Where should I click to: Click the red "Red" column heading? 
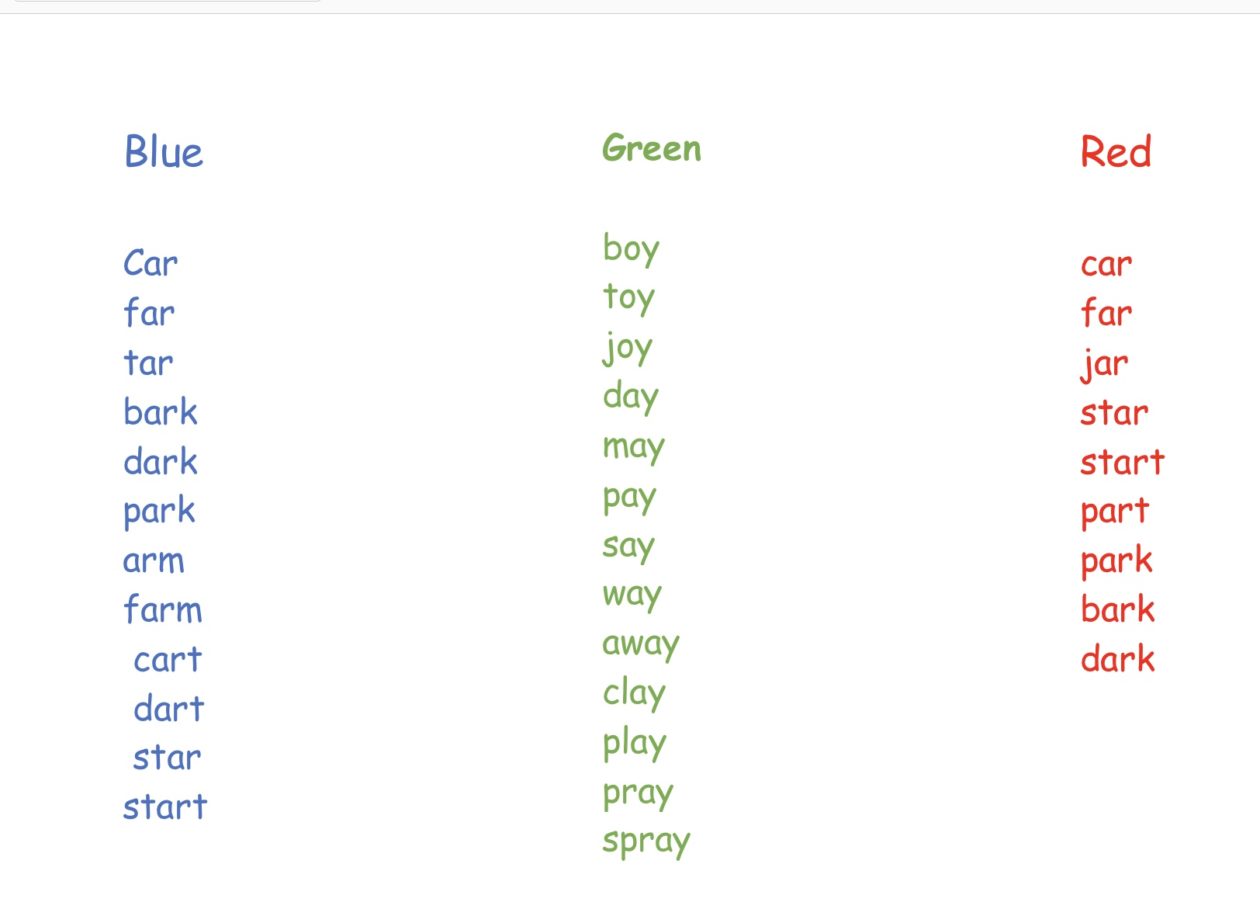pyautogui.click(x=1115, y=152)
